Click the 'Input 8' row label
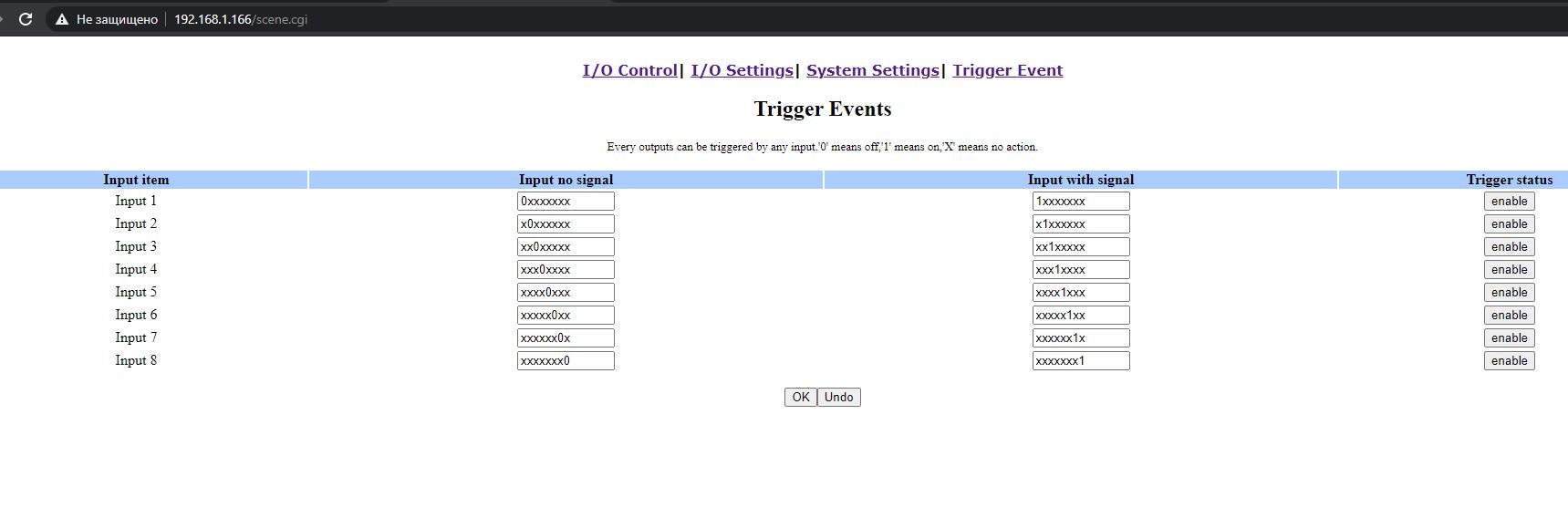This screenshot has width=1568, height=529. 136,360
